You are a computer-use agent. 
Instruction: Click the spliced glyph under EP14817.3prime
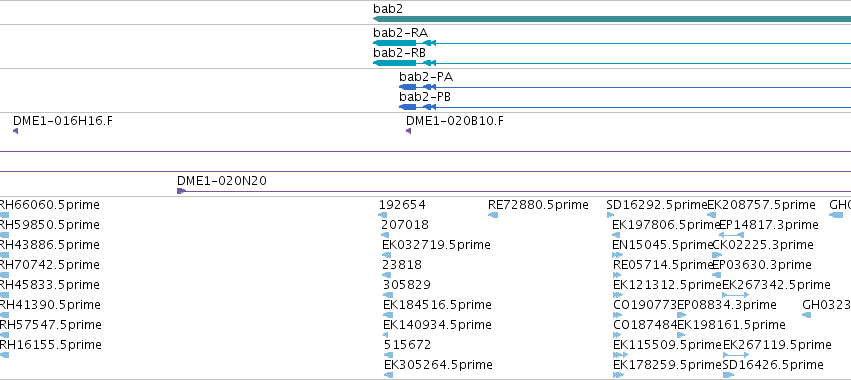point(731,235)
